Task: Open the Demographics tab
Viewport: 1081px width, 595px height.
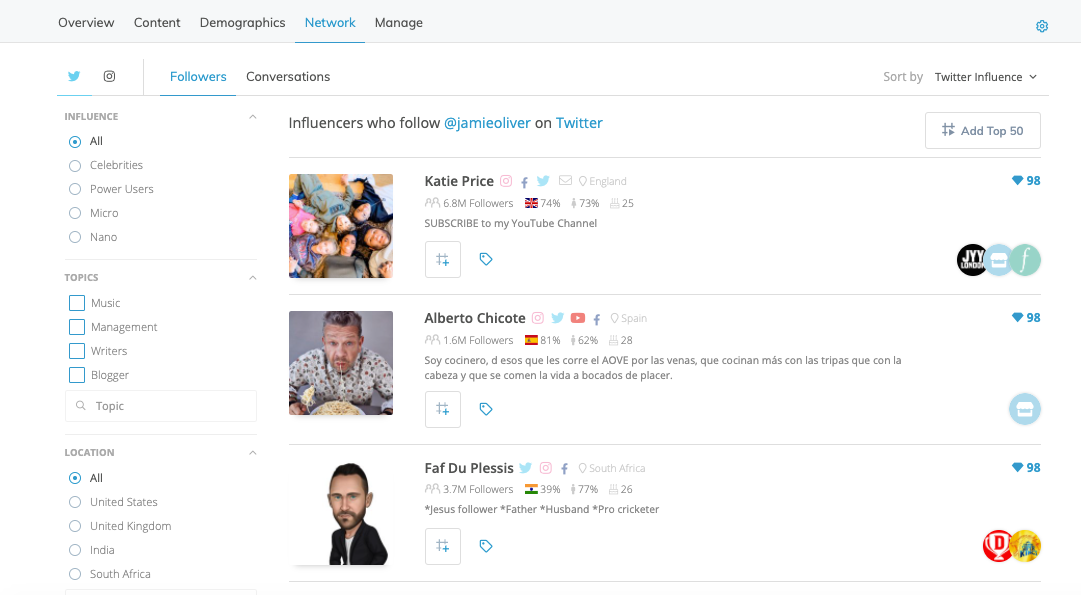Action: [x=243, y=23]
